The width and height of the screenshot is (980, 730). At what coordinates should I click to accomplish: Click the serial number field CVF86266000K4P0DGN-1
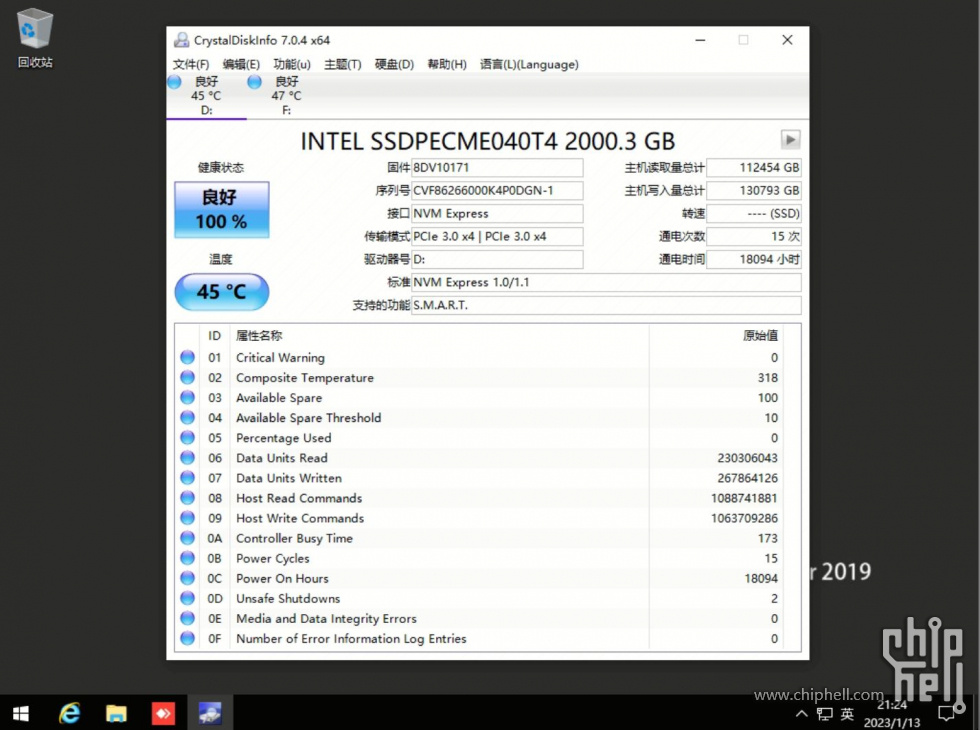(x=497, y=191)
